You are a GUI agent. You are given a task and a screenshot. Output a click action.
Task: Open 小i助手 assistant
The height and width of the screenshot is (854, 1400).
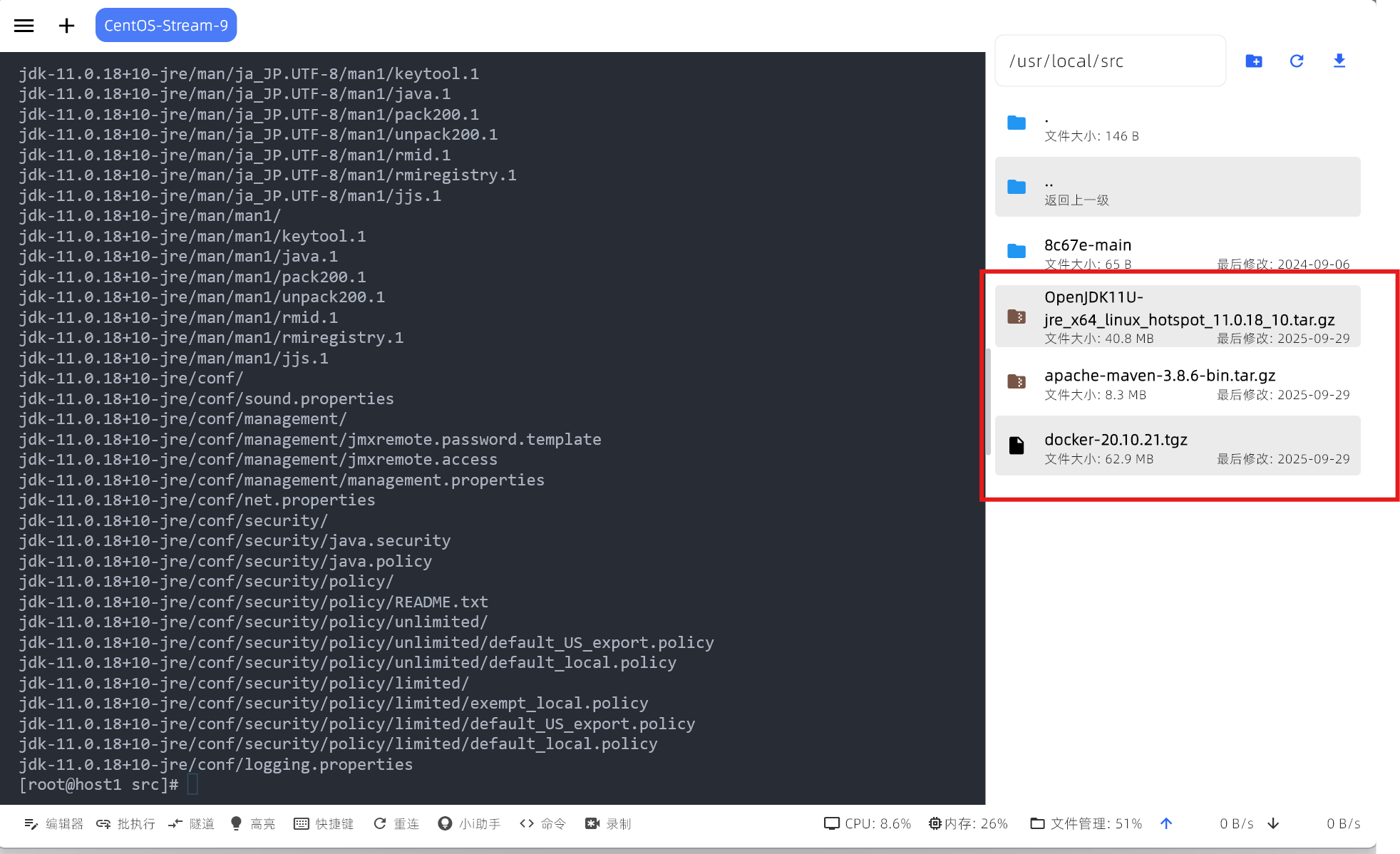click(x=469, y=824)
